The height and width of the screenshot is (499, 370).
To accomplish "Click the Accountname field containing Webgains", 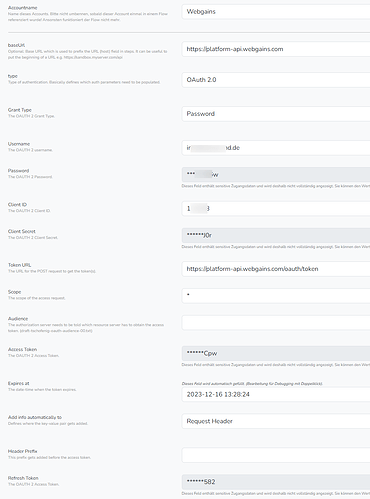I will pyautogui.click(x=276, y=12).
